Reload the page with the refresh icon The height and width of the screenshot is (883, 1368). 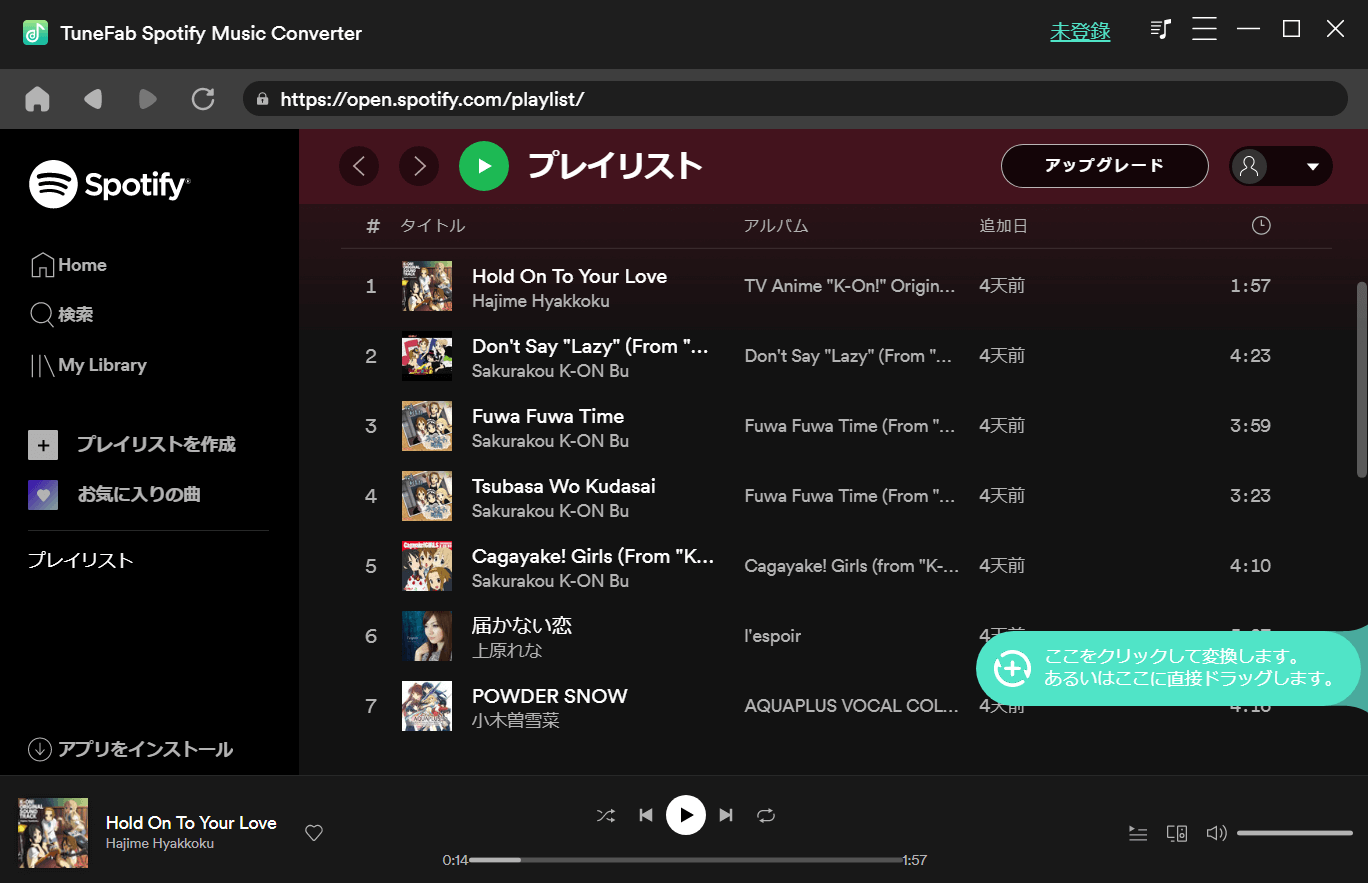click(x=203, y=98)
